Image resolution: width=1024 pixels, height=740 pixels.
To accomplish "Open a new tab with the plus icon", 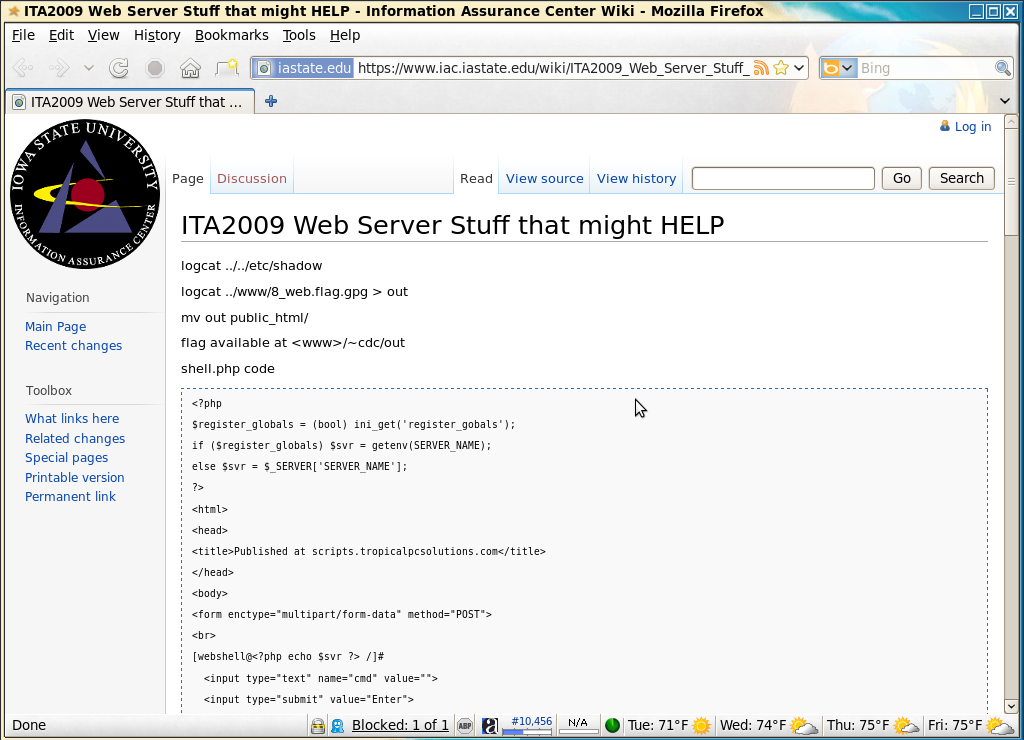I will [x=271, y=101].
